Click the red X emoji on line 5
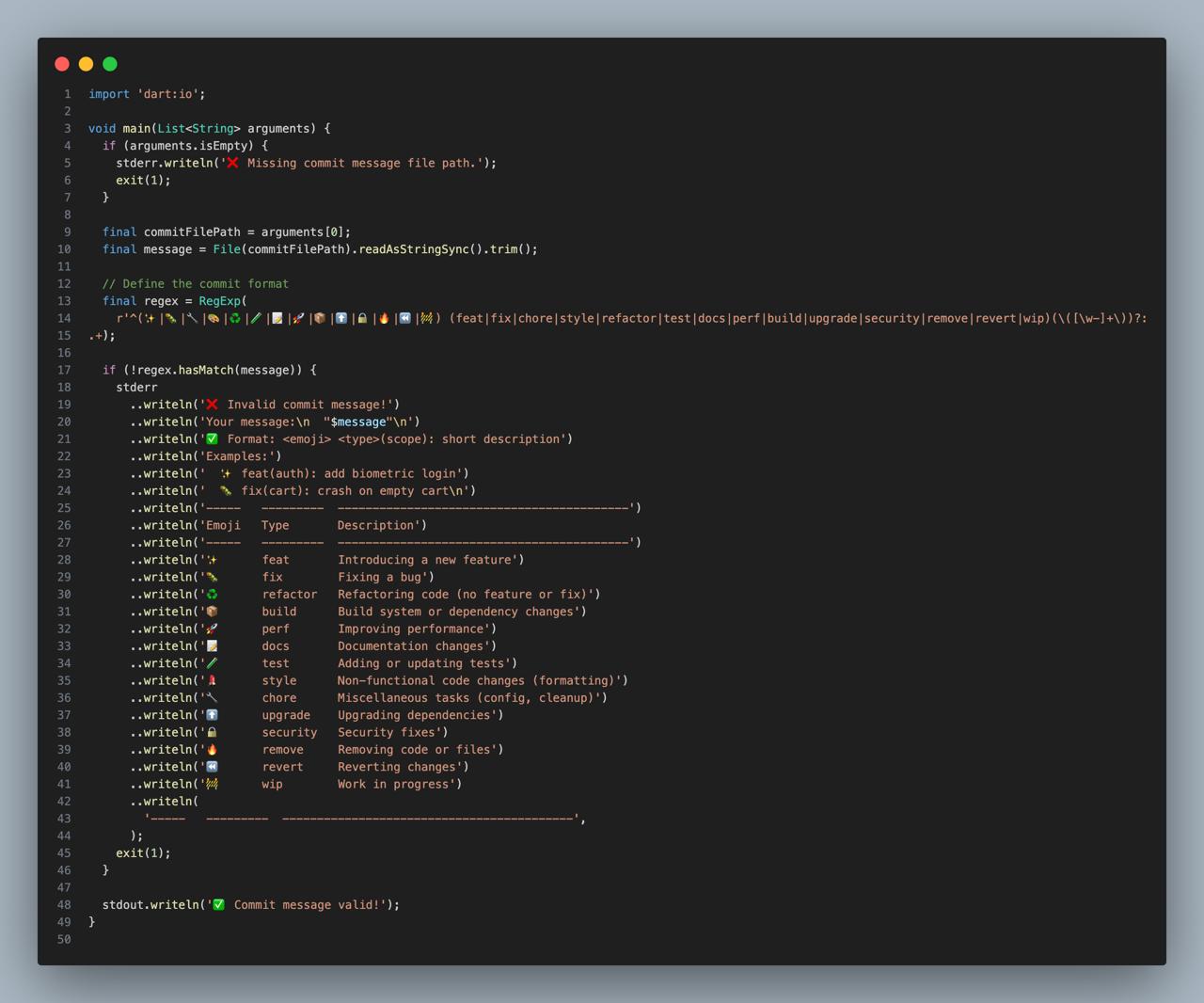This screenshot has height=1003, width=1204. click(x=232, y=163)
